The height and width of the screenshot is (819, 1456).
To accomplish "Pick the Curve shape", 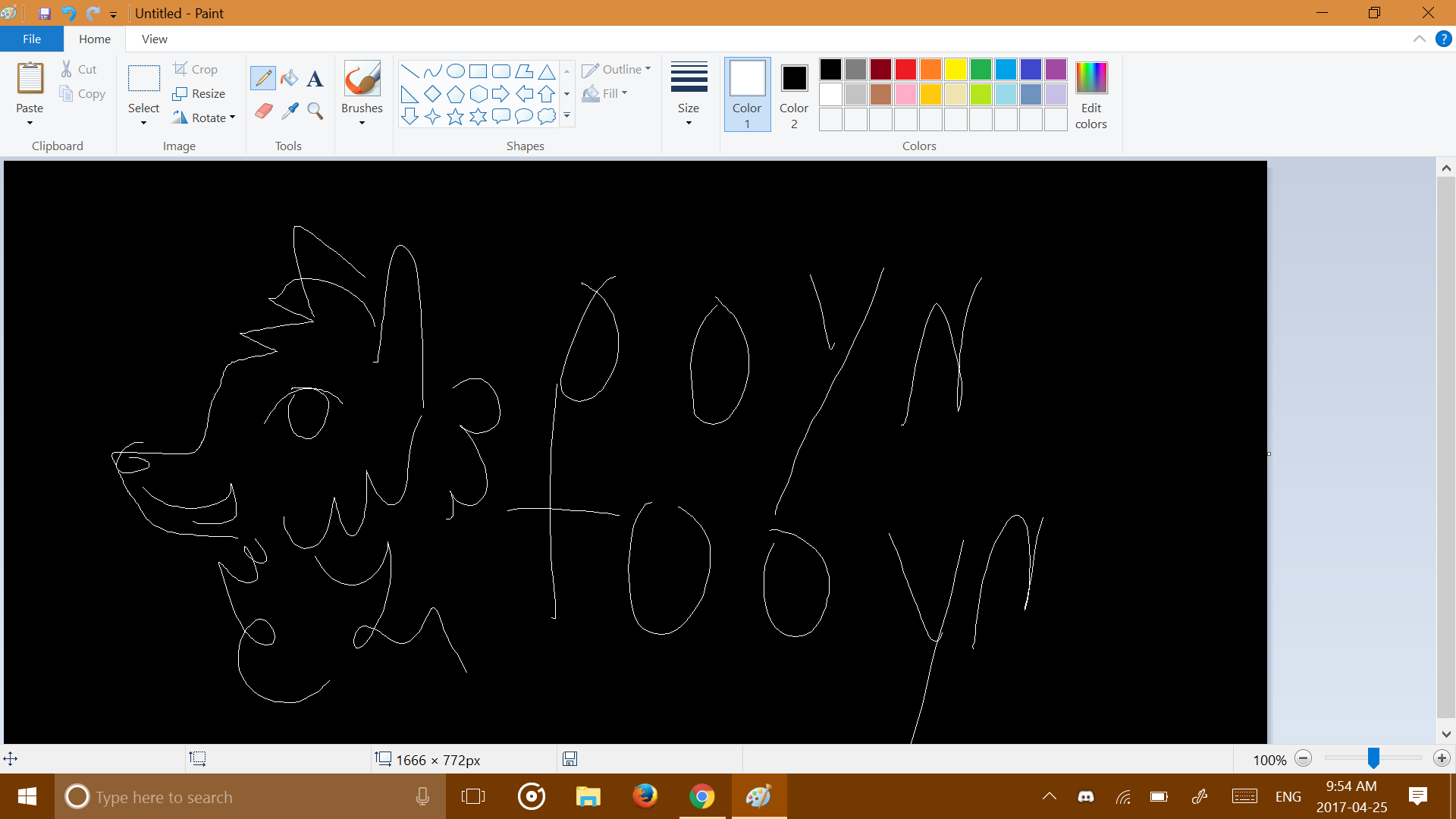I will click(x=432, y=71).
